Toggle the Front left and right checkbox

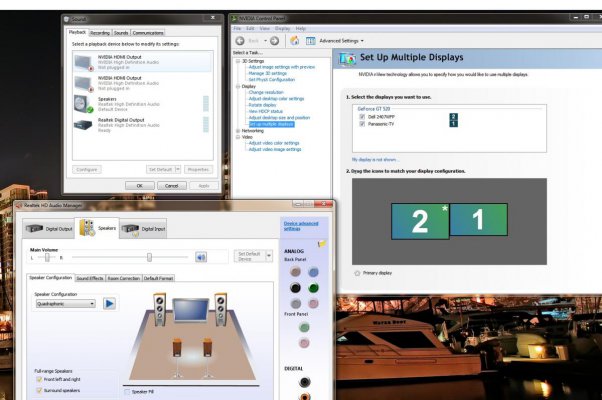39,379
